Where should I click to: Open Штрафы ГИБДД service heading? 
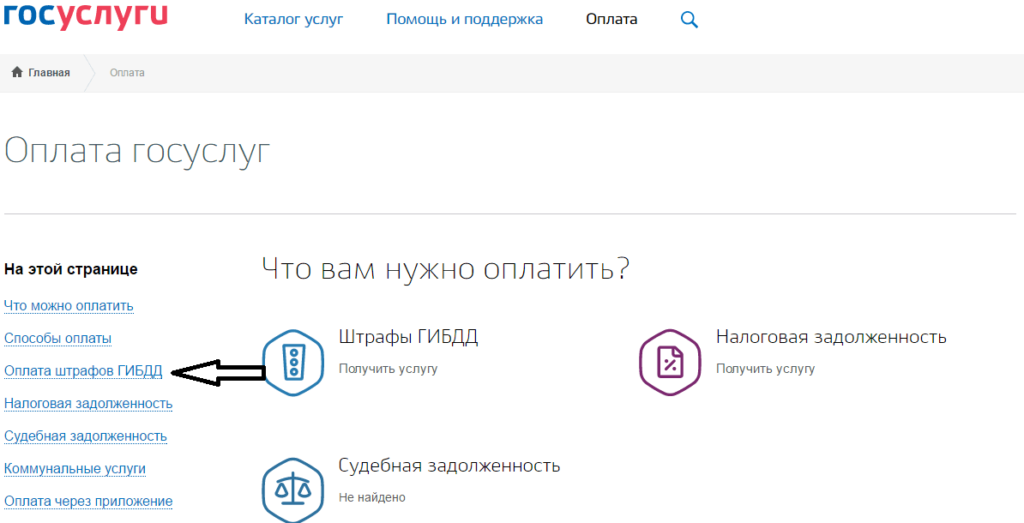[408, 337]
